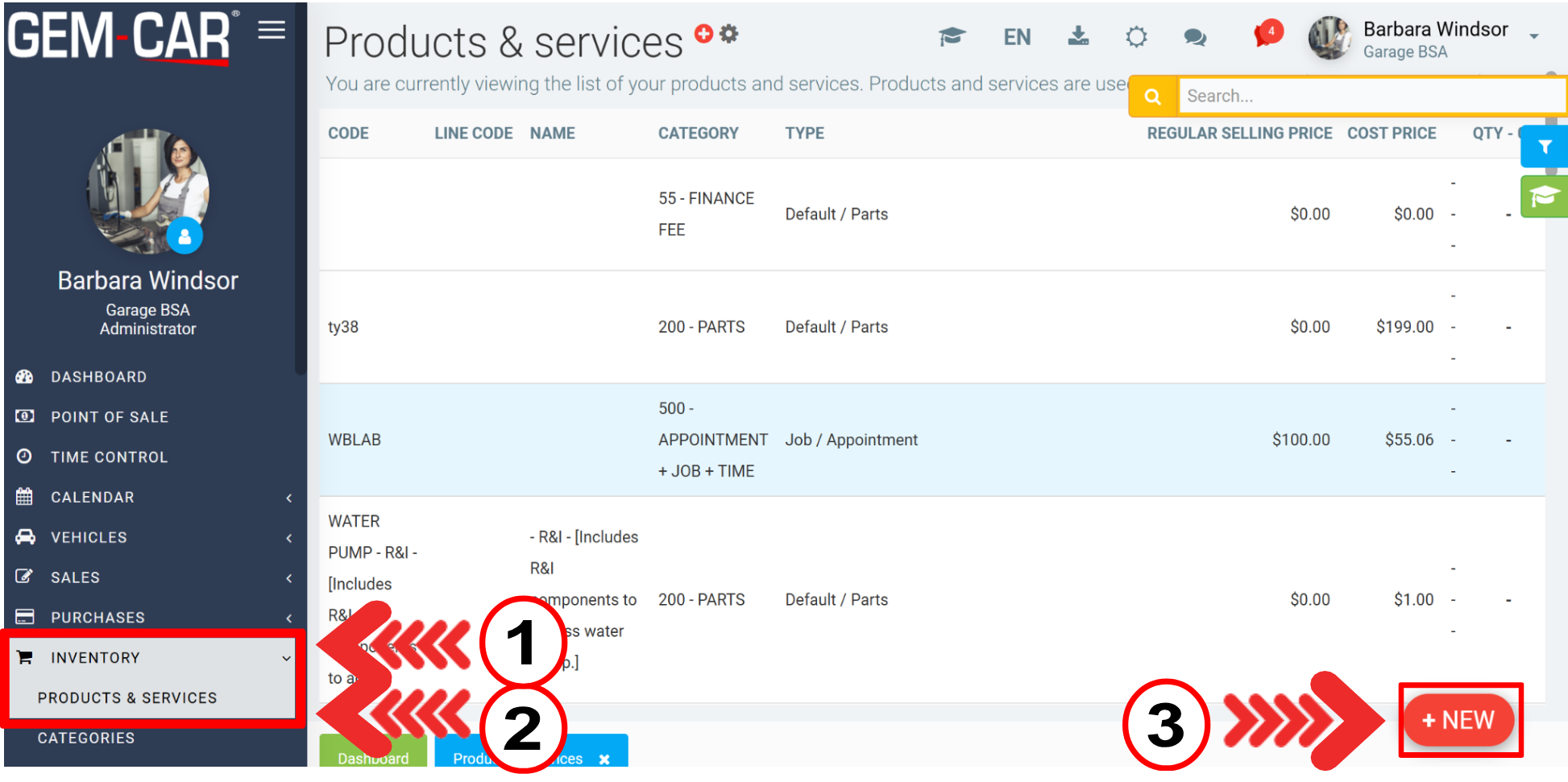Open notifications with red badge 4

(1267, 35)
